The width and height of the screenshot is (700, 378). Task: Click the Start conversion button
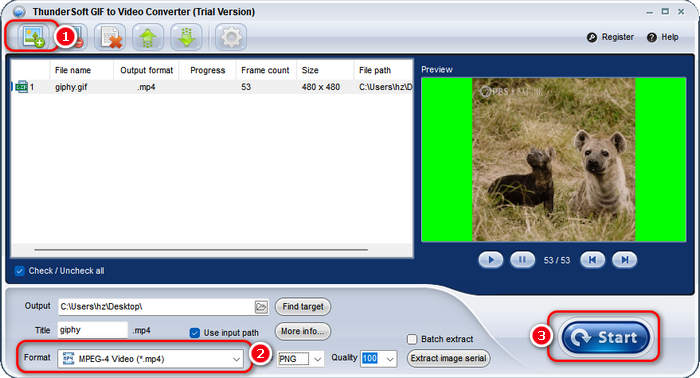click(x=606, y=337)
